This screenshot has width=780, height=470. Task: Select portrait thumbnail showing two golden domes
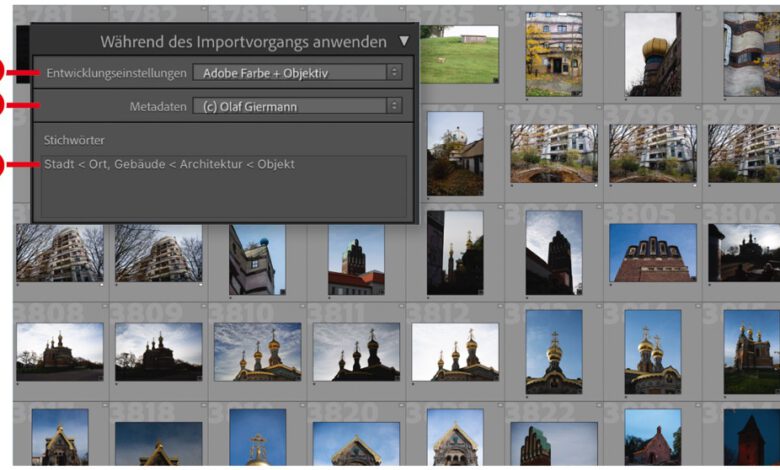pyautogui.click(x=652, y=351)
